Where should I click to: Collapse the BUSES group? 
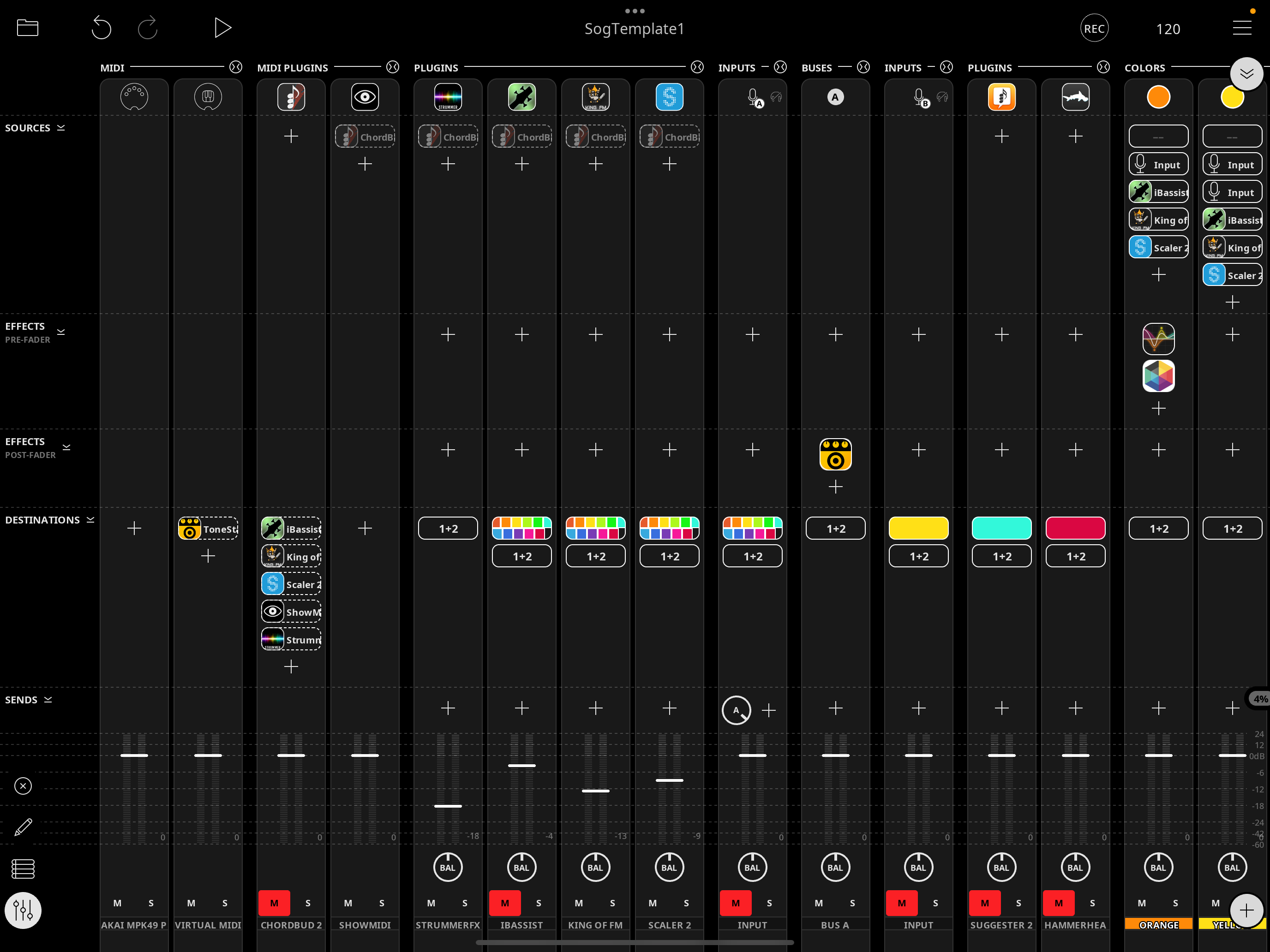863,67
